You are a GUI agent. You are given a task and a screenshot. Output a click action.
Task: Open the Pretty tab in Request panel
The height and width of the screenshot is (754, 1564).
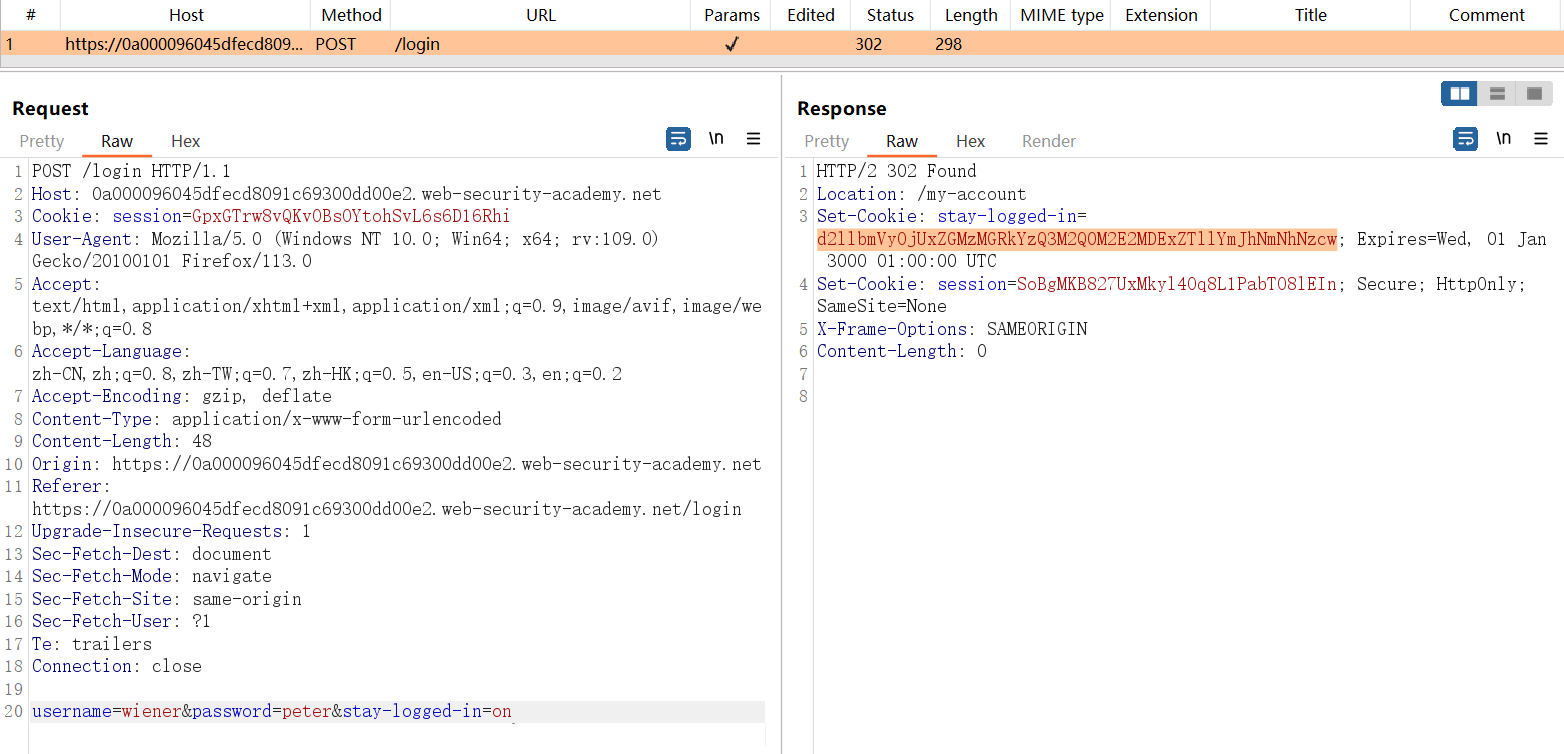42,141
